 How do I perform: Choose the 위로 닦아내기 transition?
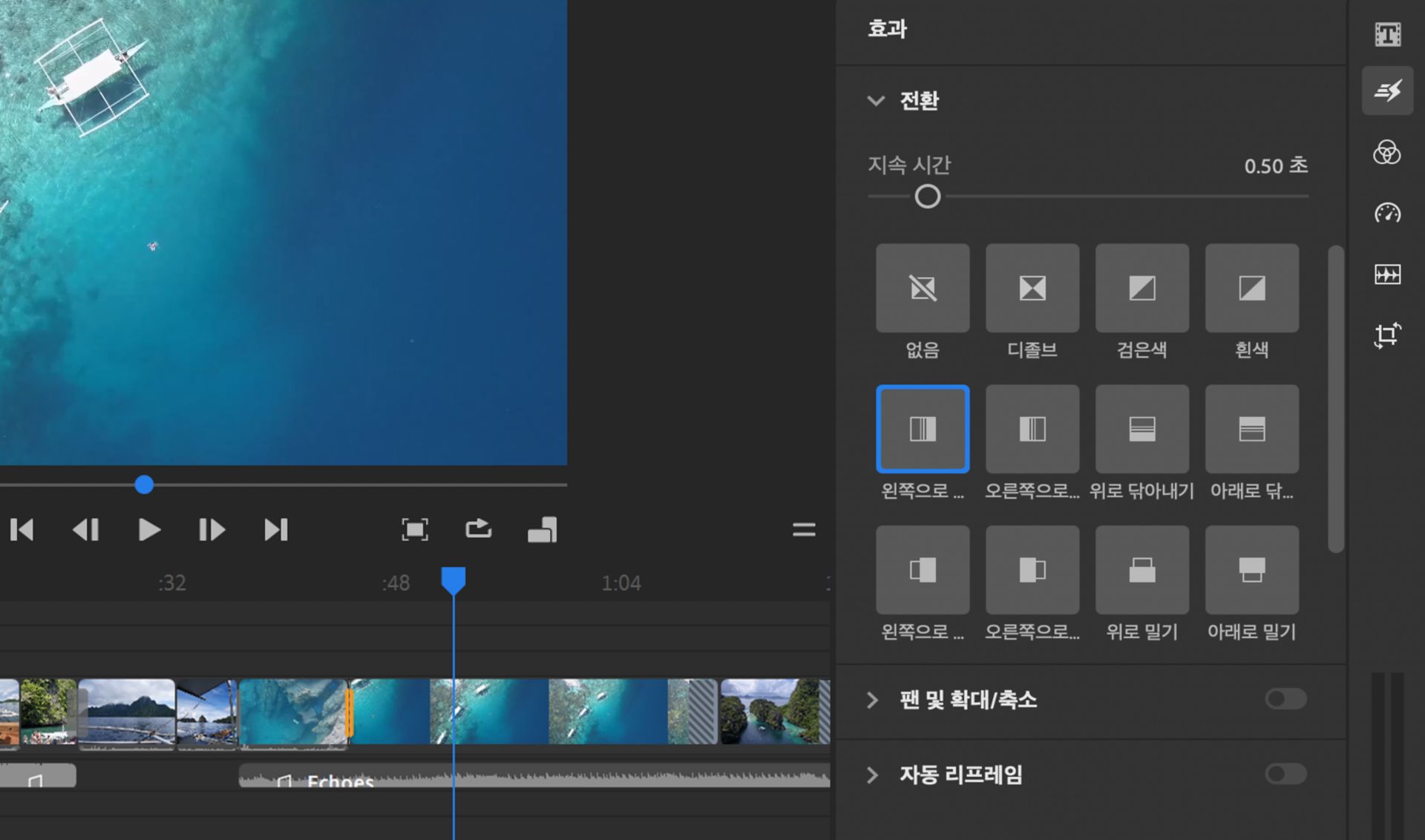1142,428
